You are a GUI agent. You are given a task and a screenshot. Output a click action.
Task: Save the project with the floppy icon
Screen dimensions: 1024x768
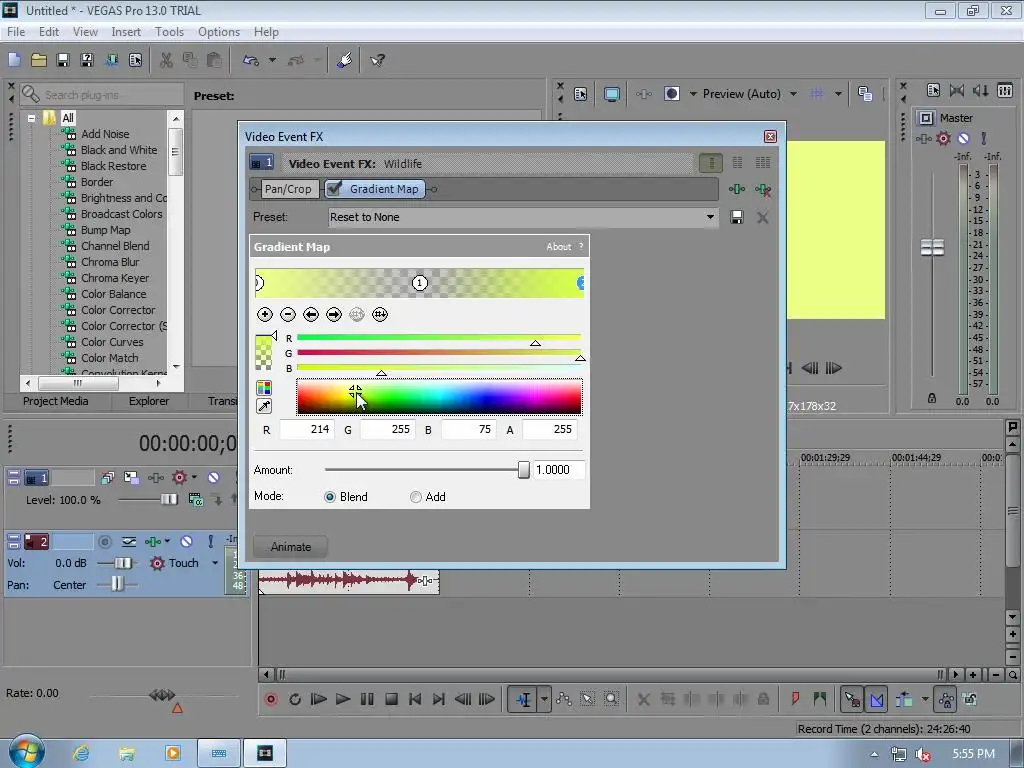(x=63, y=60)
